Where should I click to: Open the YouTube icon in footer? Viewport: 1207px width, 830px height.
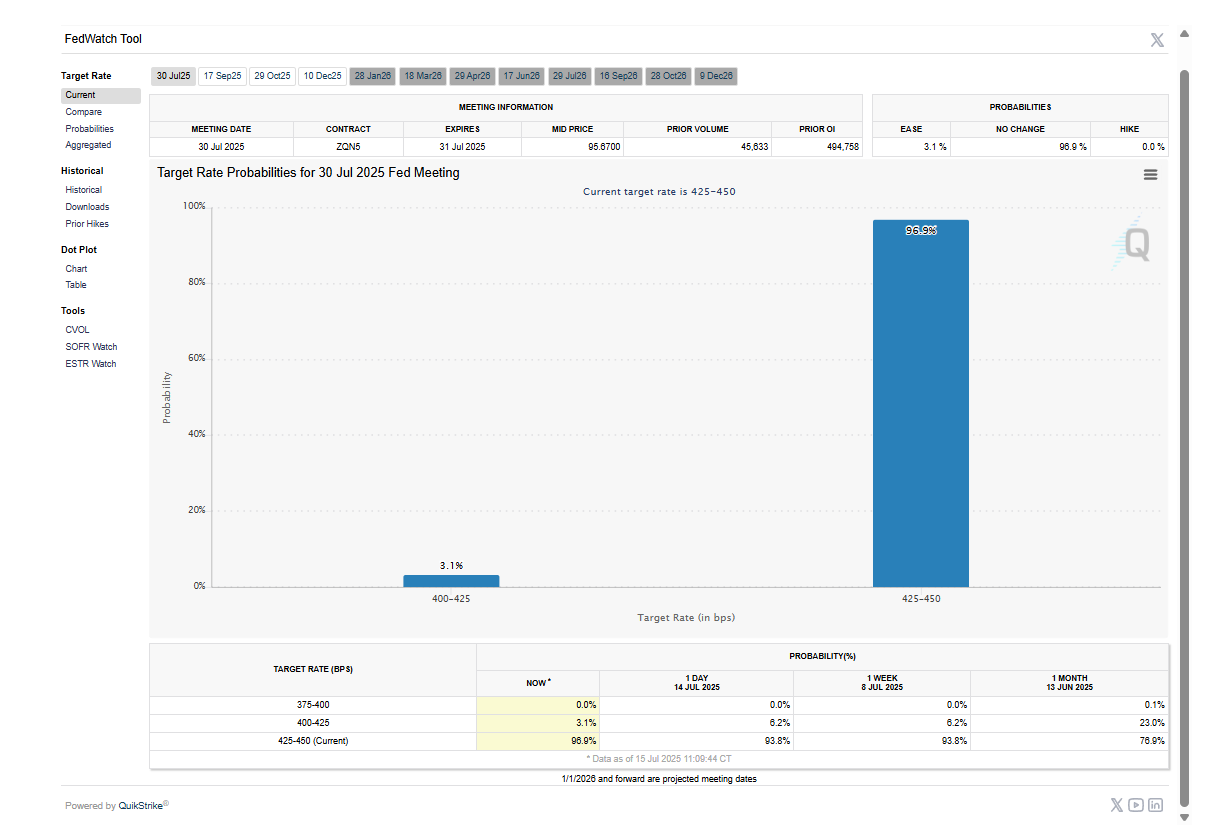coord(1136,805)
